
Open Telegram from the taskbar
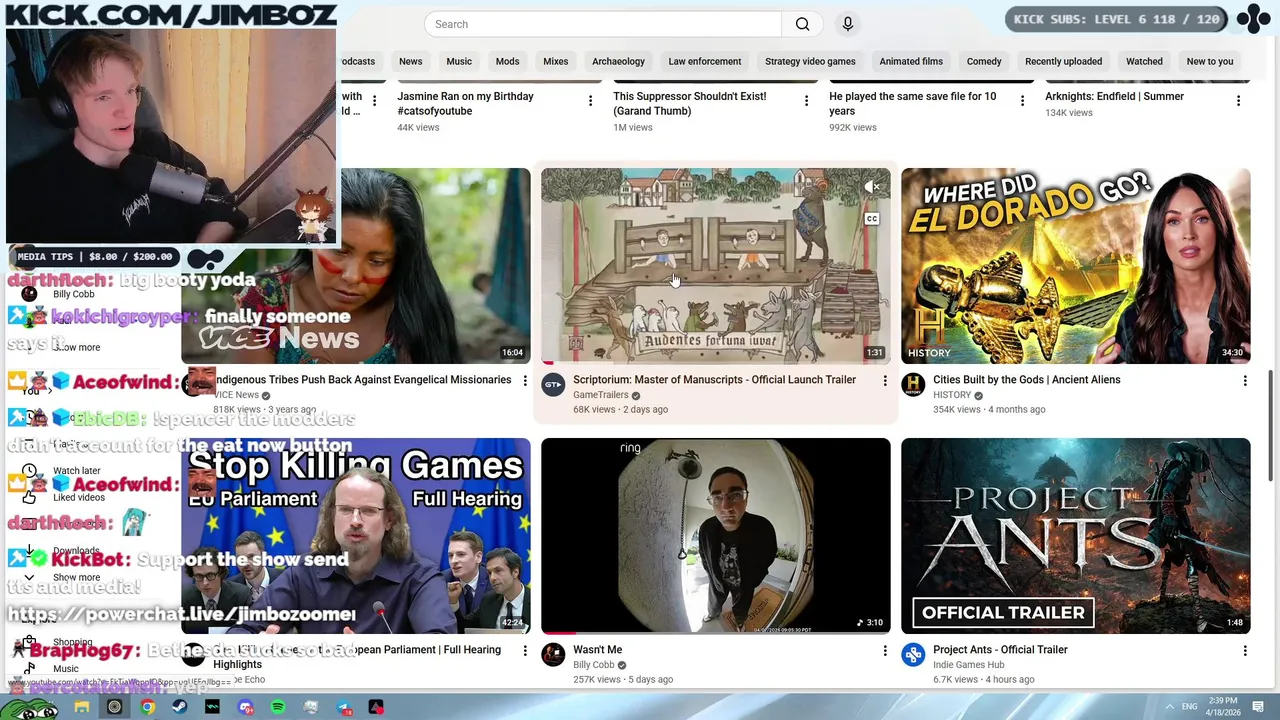pos(343,707)
